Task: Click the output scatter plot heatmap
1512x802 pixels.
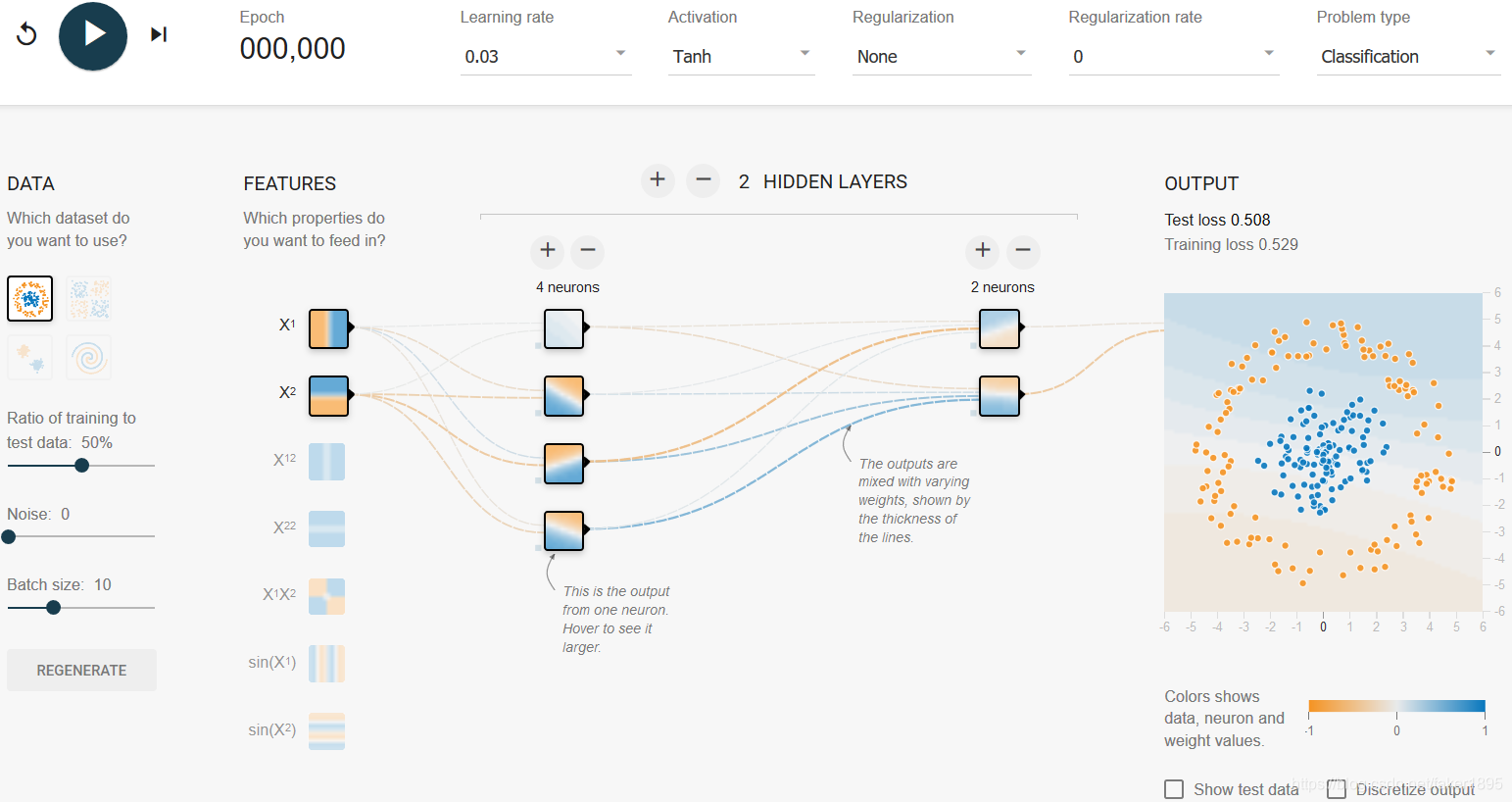Action: pyautogui.click(x=1323, y=452)
